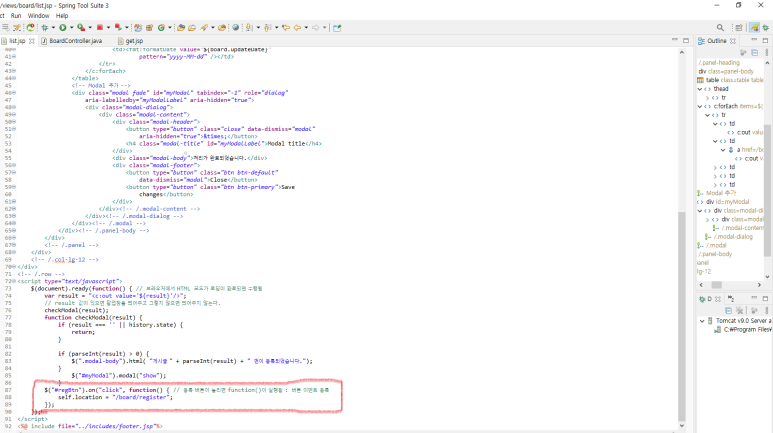
Task: Switch to the second Servers-area tab icon
Action: point(731,298)
